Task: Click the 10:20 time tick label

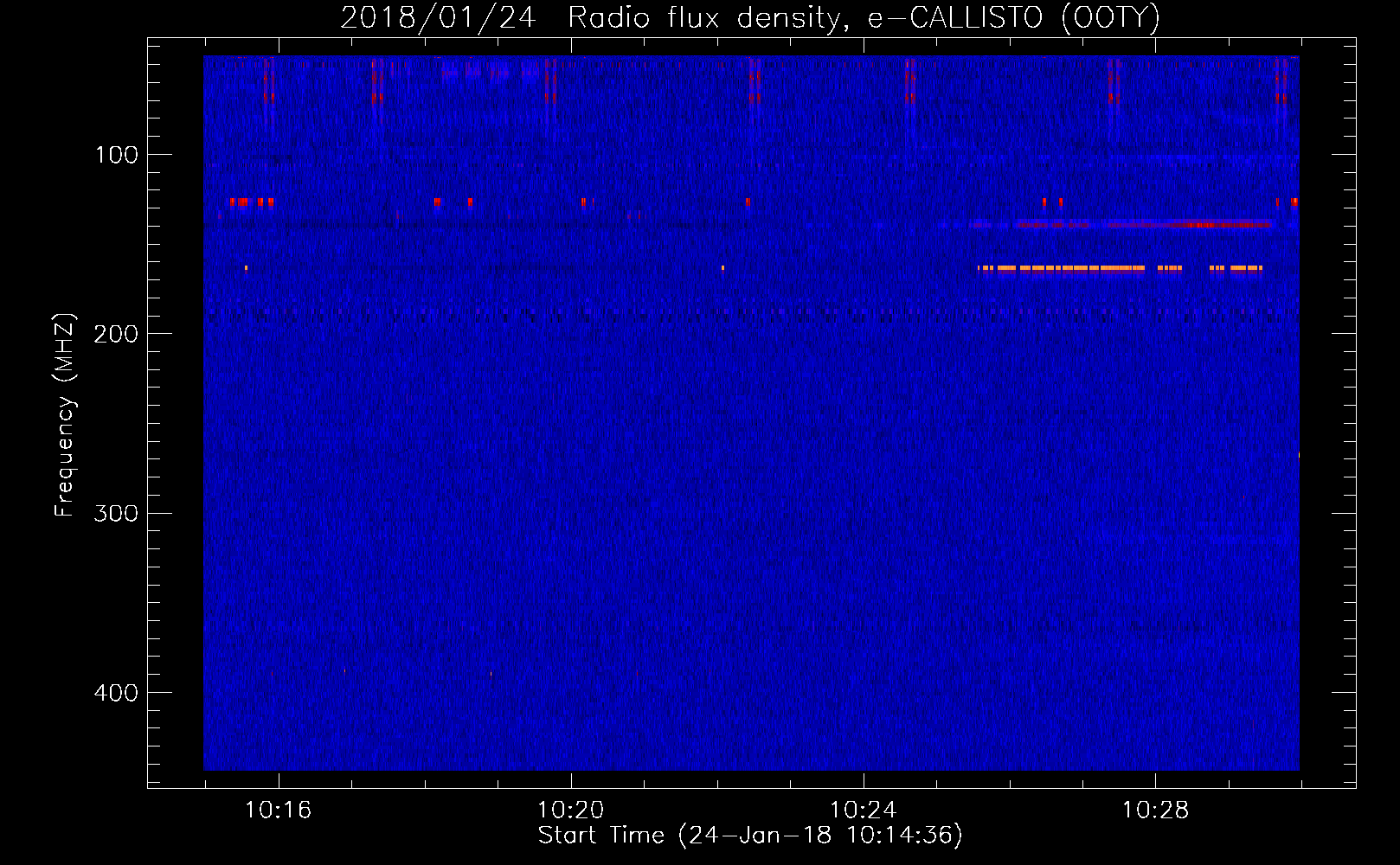Action: coord(570,811)
